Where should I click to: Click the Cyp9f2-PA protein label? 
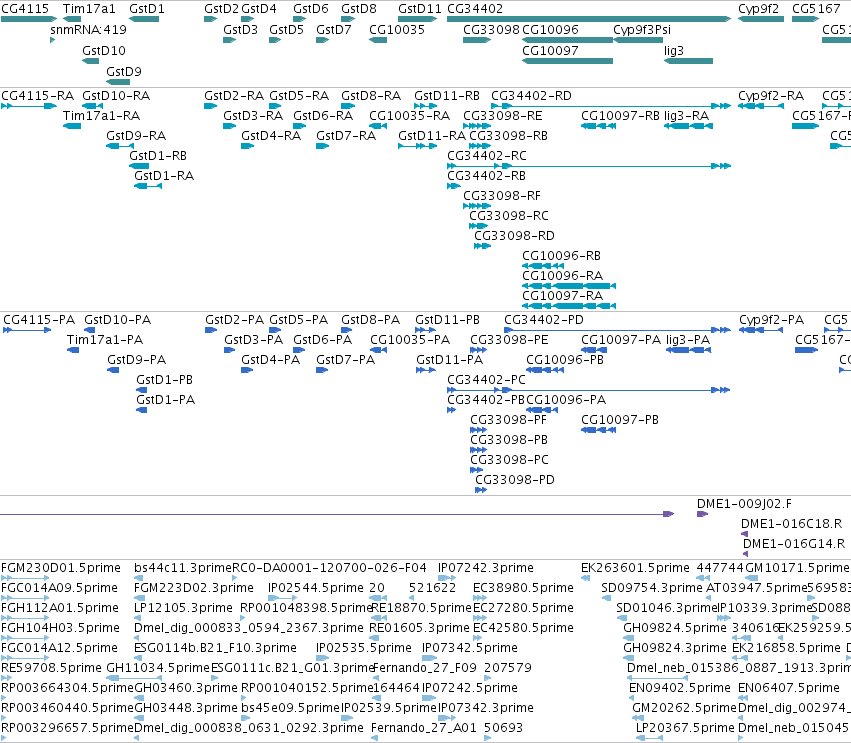(771, 320)
